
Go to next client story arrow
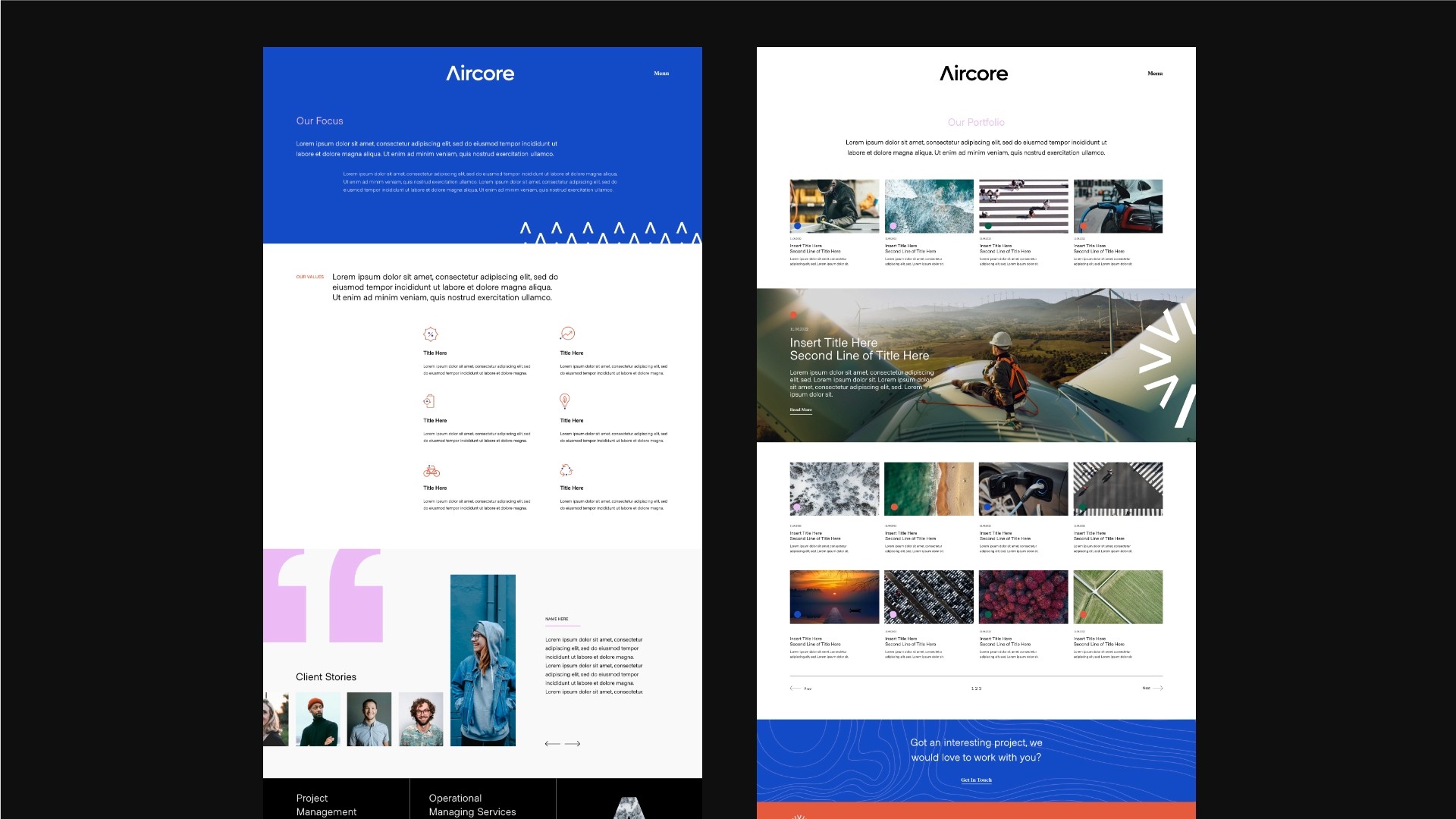click(x=573, y=744)
